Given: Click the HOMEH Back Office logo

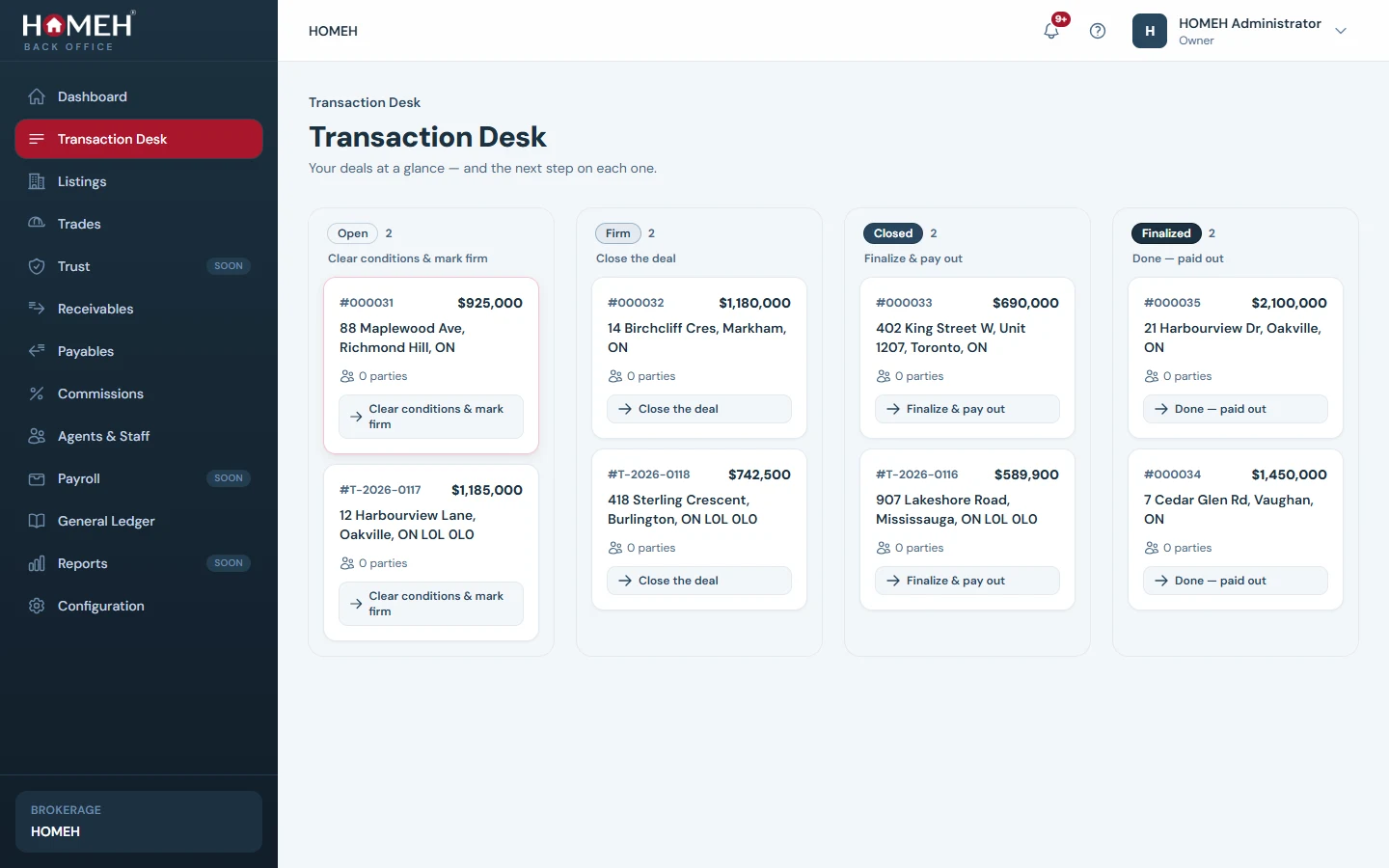Looking at the screenshot, I should click(x=79, y=31).
